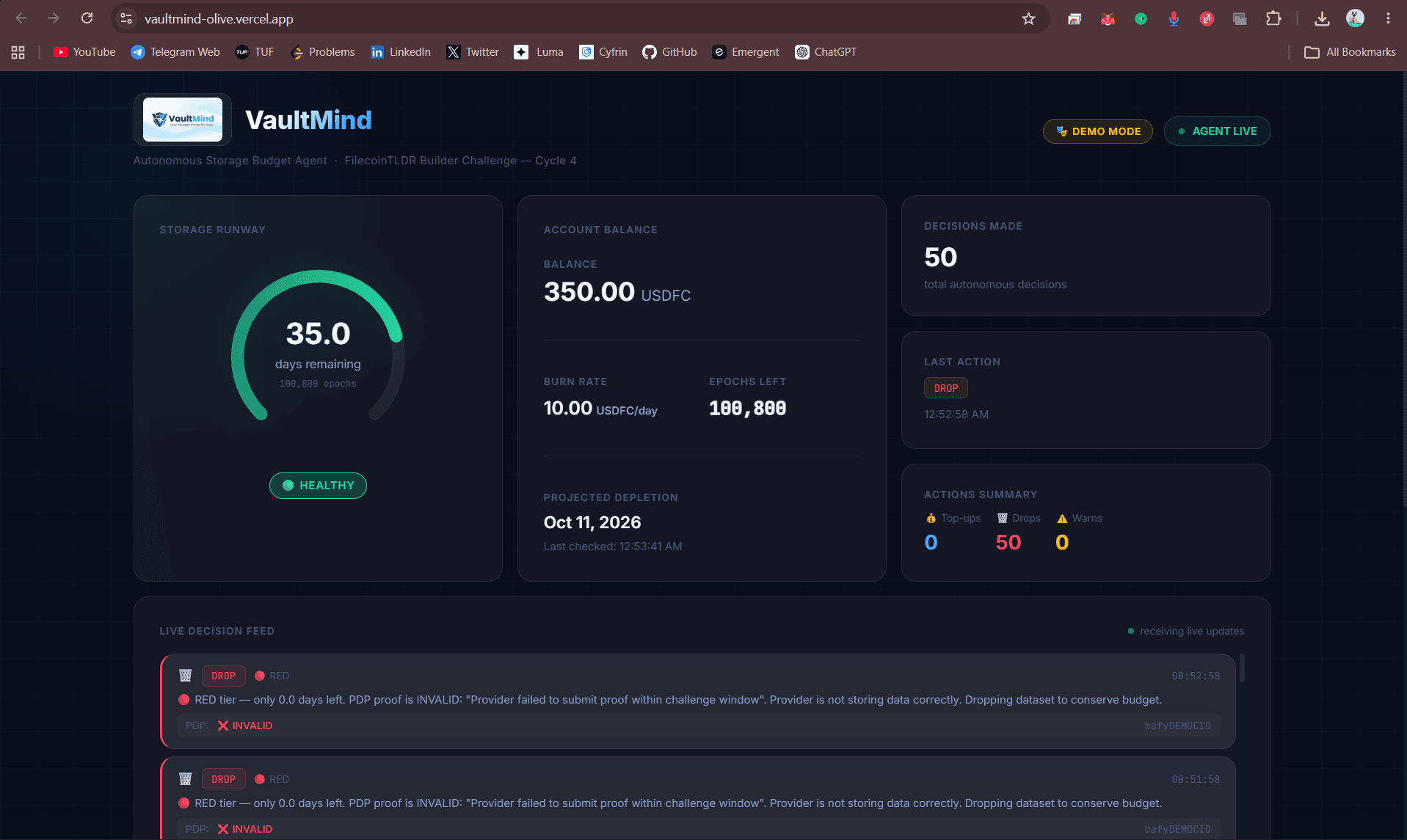
Task: Open the TUF bookmark
Action: tap(255, 52)
